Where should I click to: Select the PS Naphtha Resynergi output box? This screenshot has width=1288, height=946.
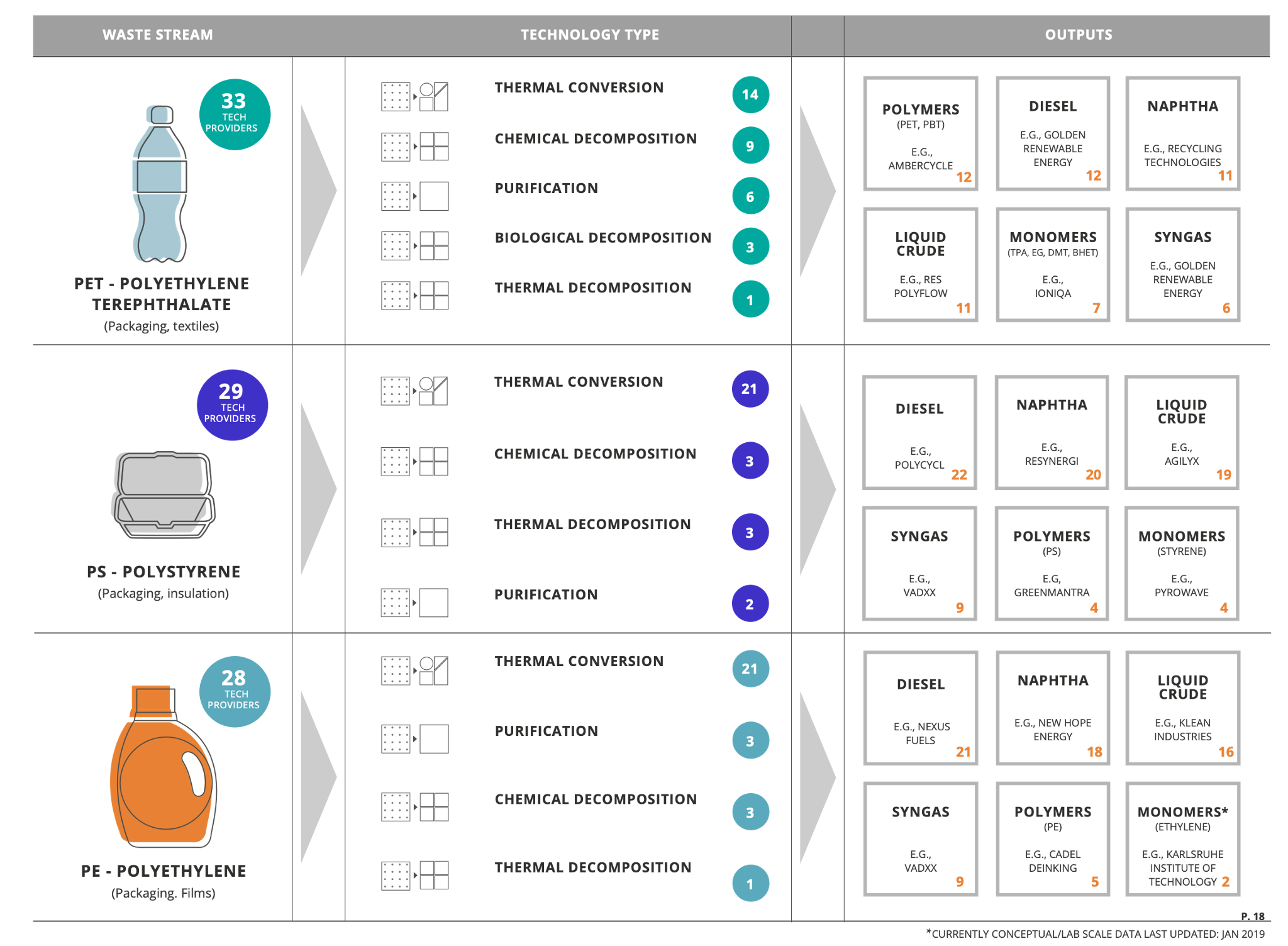[1052, 433]
